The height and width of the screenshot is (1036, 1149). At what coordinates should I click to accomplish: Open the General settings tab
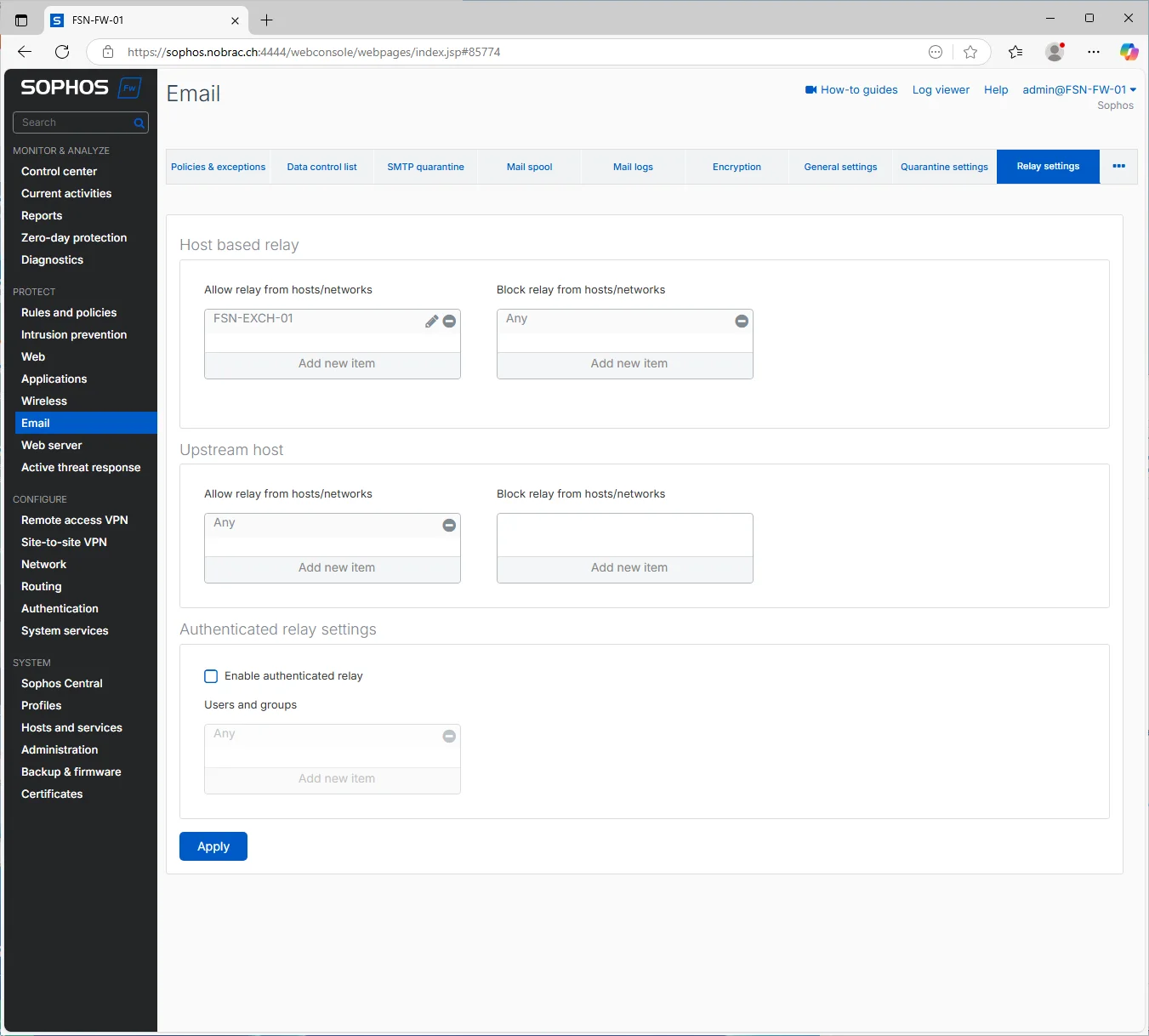(x=840, y=167)
